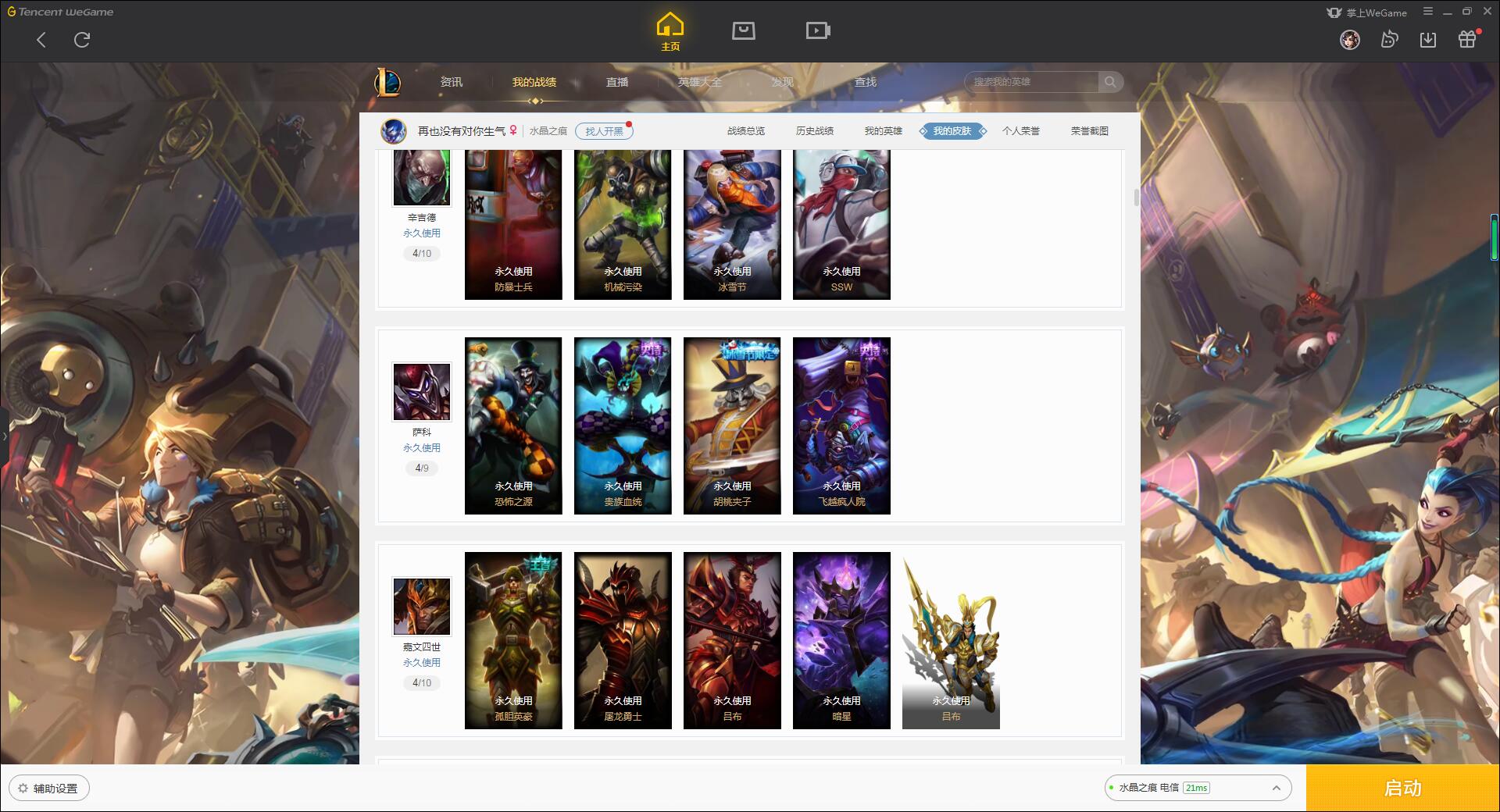Open the 英雄大全 tab

coord(700,82)
